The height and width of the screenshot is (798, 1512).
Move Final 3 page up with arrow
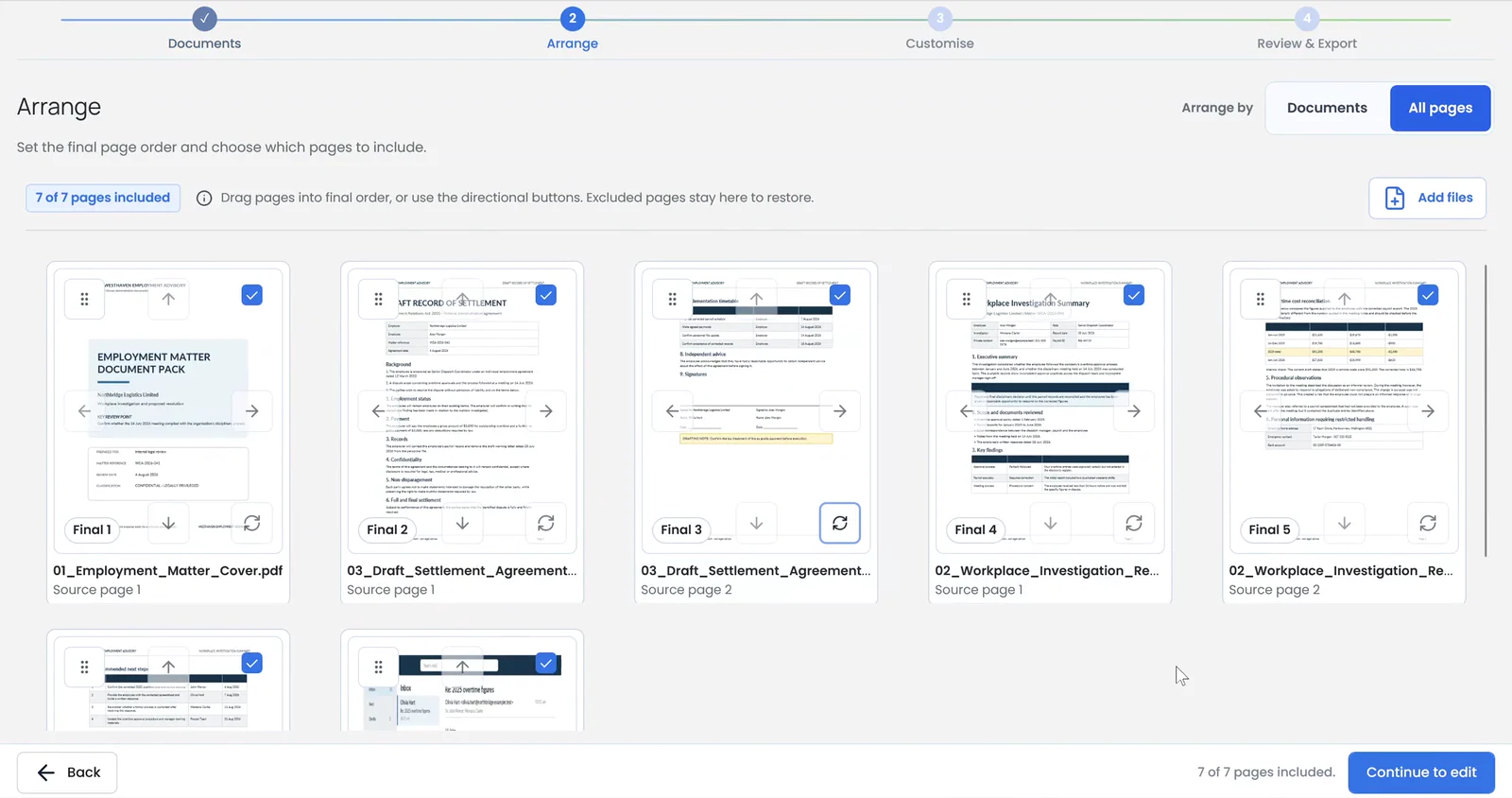click(756, 299)
